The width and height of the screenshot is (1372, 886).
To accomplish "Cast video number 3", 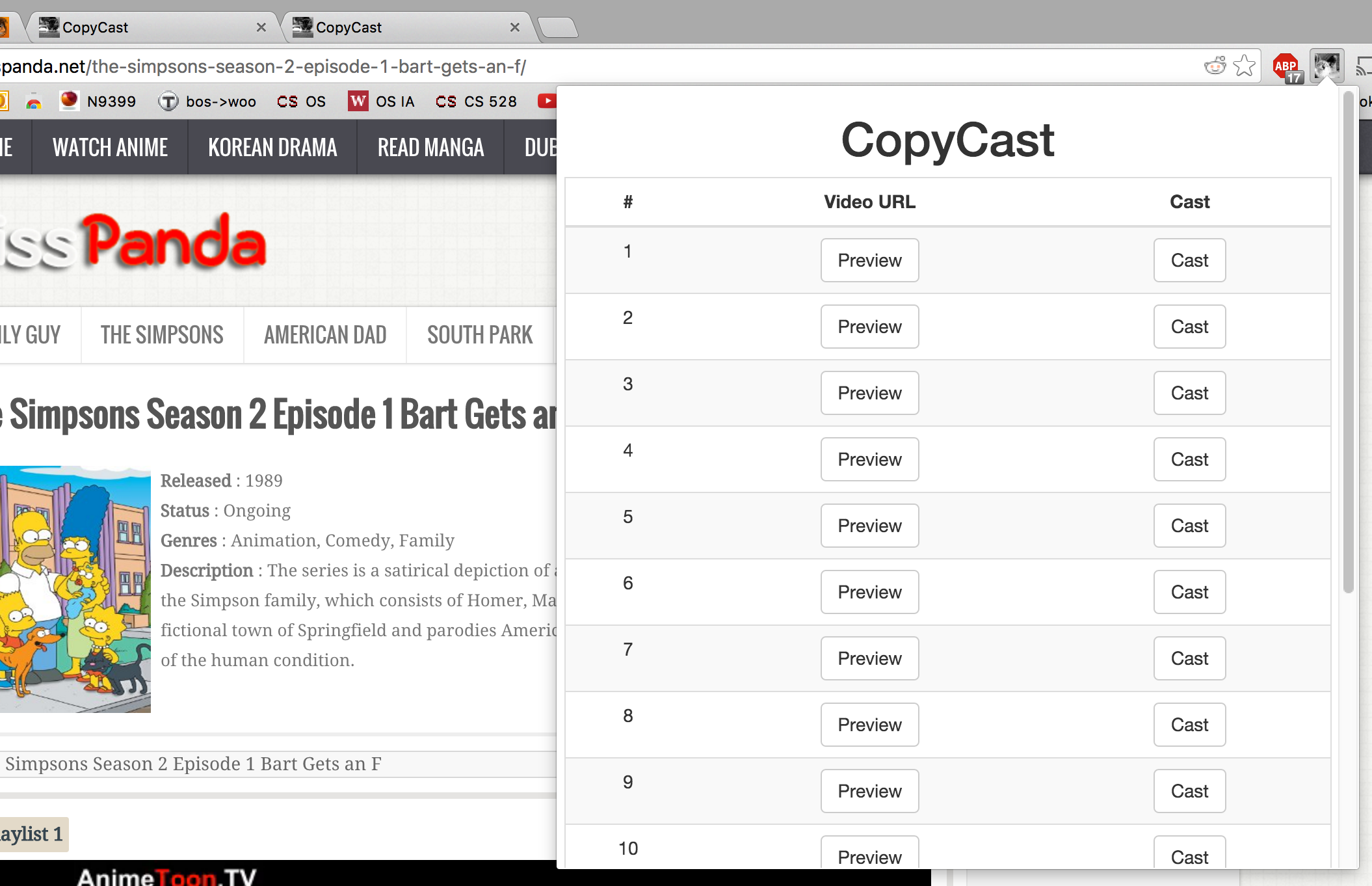I will (x=1189, y=393).
